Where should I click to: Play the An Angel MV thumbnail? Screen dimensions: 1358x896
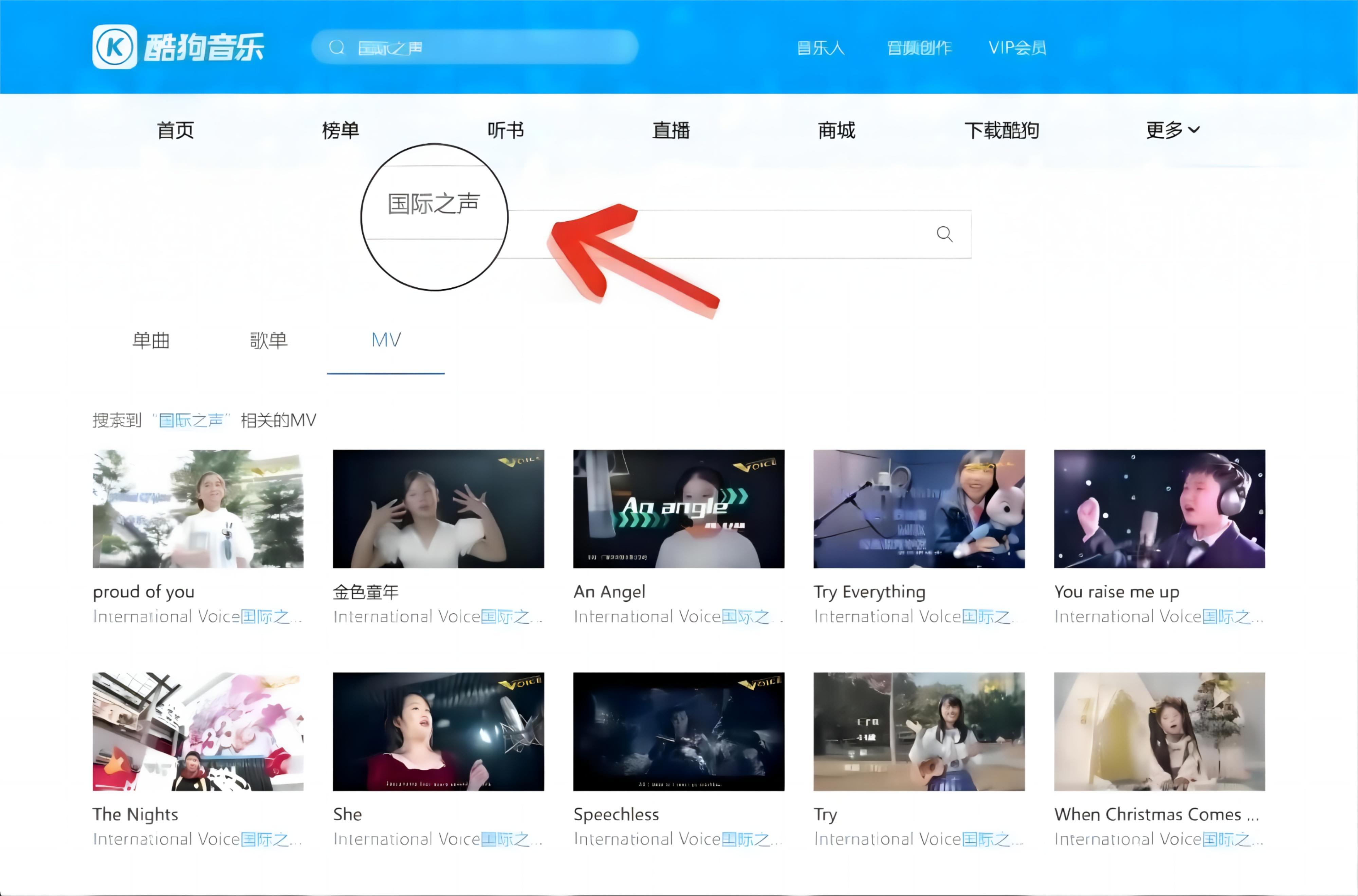tap(678, 508)
